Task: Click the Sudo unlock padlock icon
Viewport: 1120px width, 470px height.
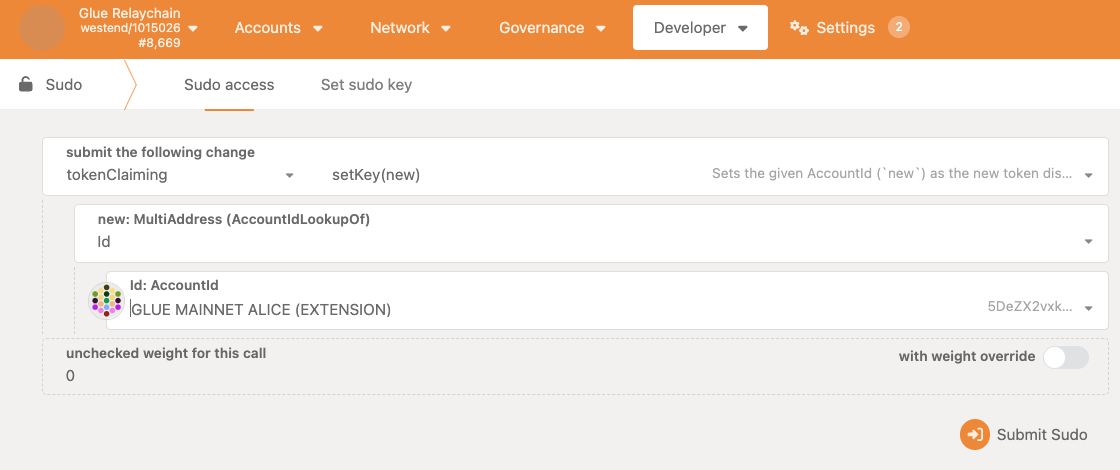Action: (x=26, y=84)
